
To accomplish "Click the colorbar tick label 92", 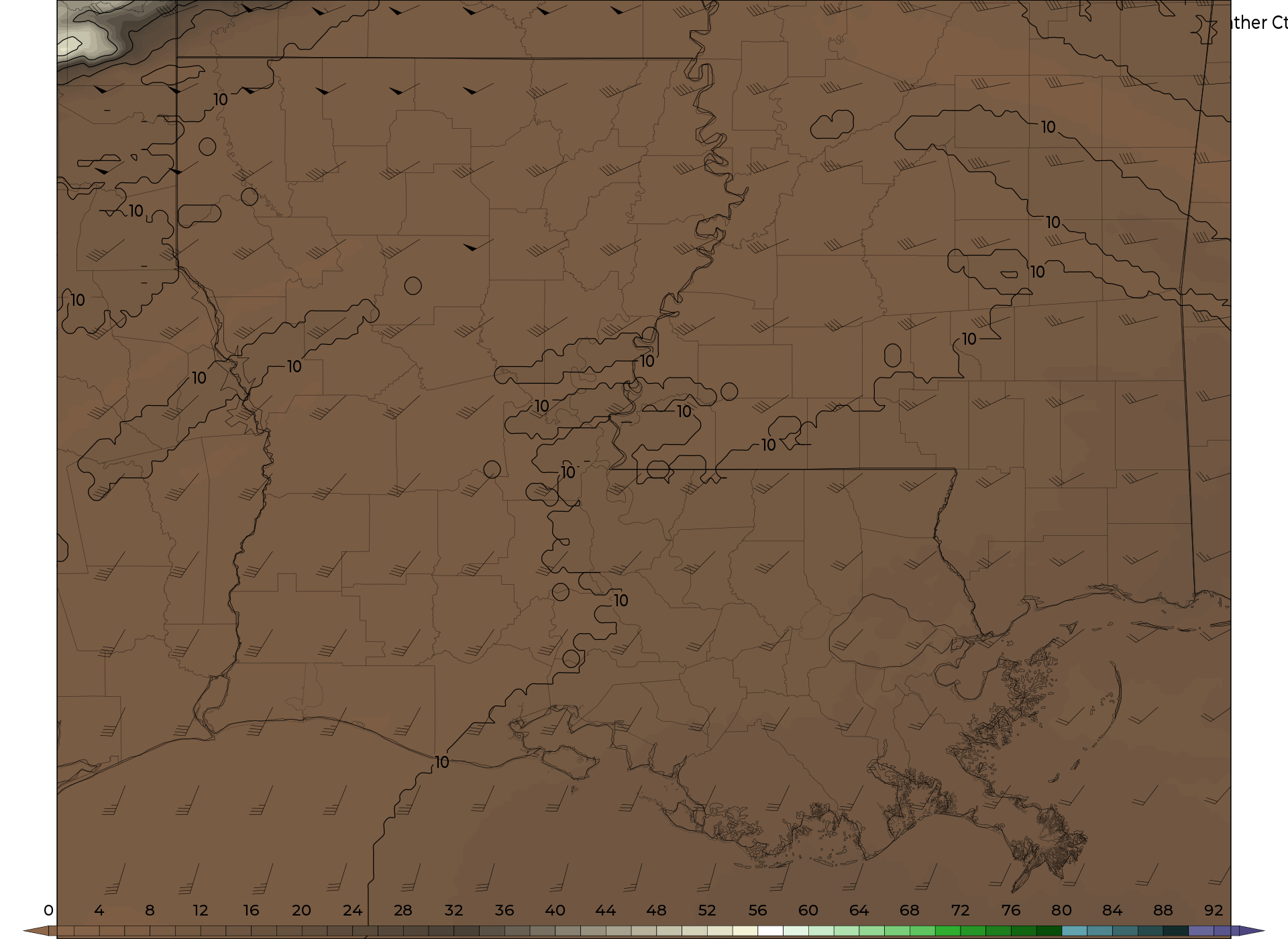I will tap(1214, 910).
